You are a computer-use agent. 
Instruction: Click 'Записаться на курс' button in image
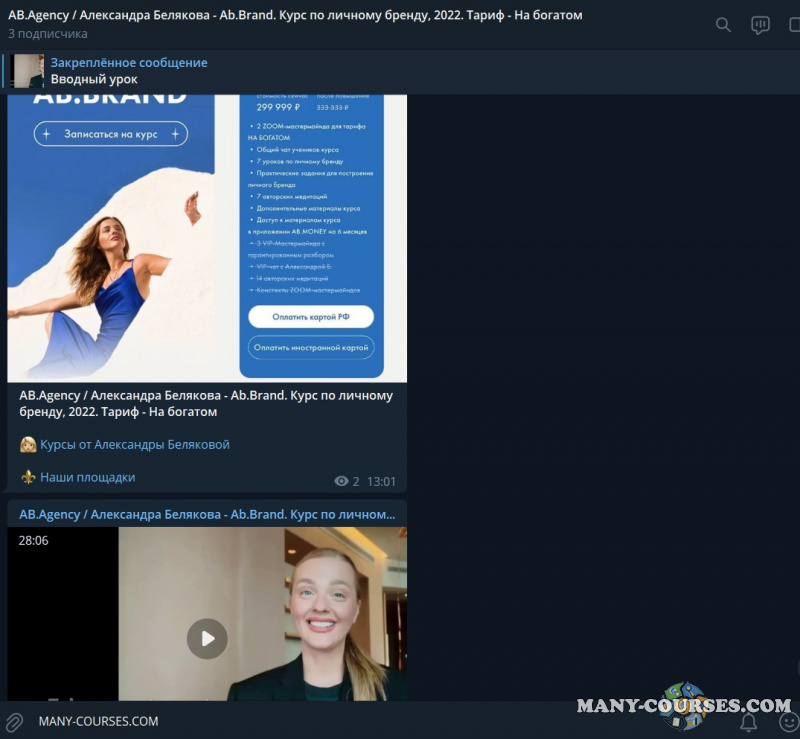click(110, 134)
